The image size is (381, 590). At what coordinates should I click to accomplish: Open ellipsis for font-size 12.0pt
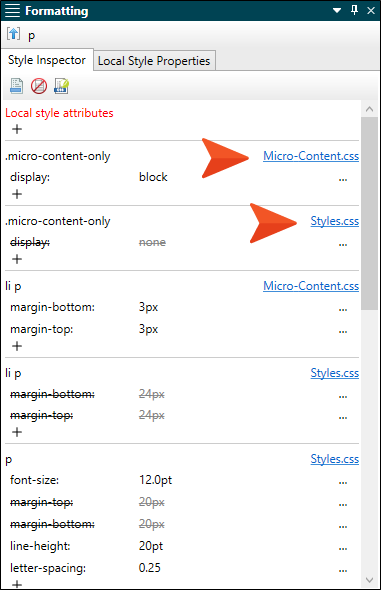(343, 483)
